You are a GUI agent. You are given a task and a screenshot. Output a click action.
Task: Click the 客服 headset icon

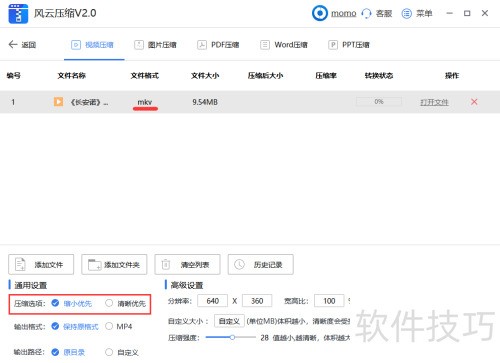366,14
